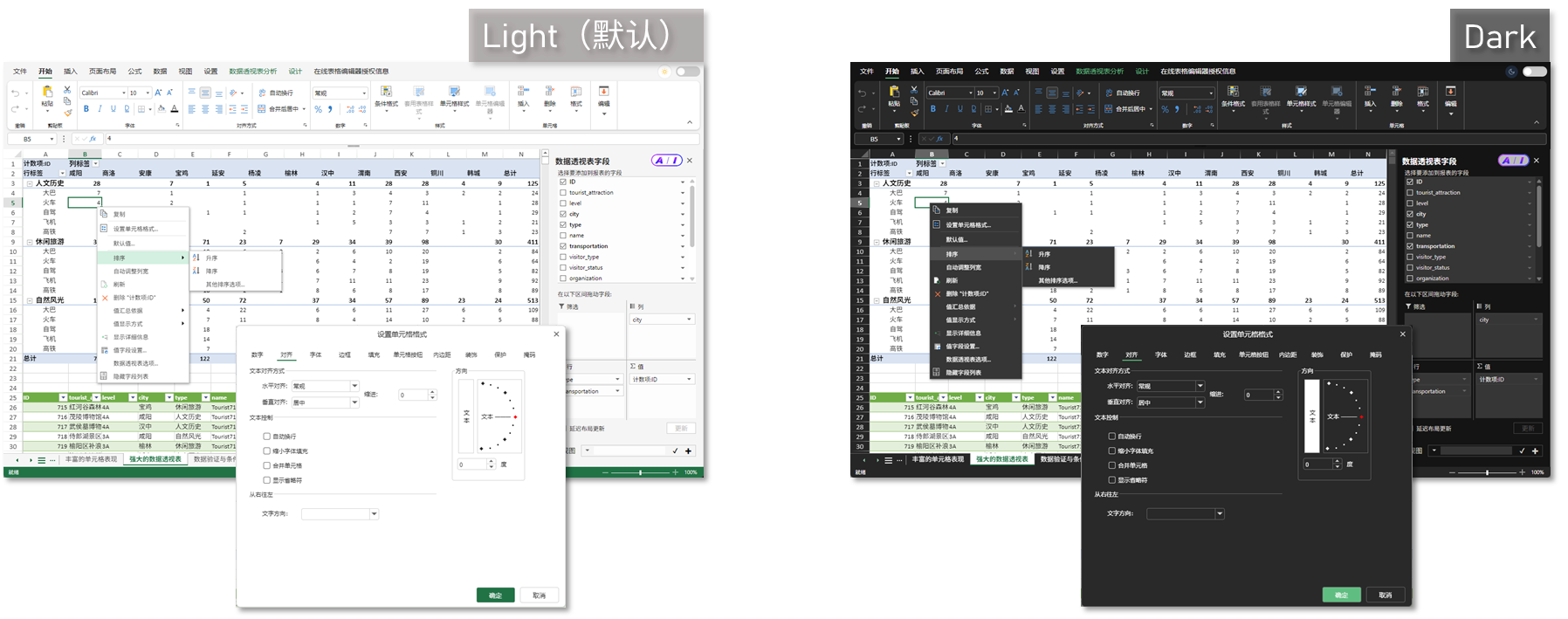Open the 列标签 filter dropdown in dark sheet
The height and width of the screenshot is (619, 1568).
pyautogui.click(x=942, y=163)
